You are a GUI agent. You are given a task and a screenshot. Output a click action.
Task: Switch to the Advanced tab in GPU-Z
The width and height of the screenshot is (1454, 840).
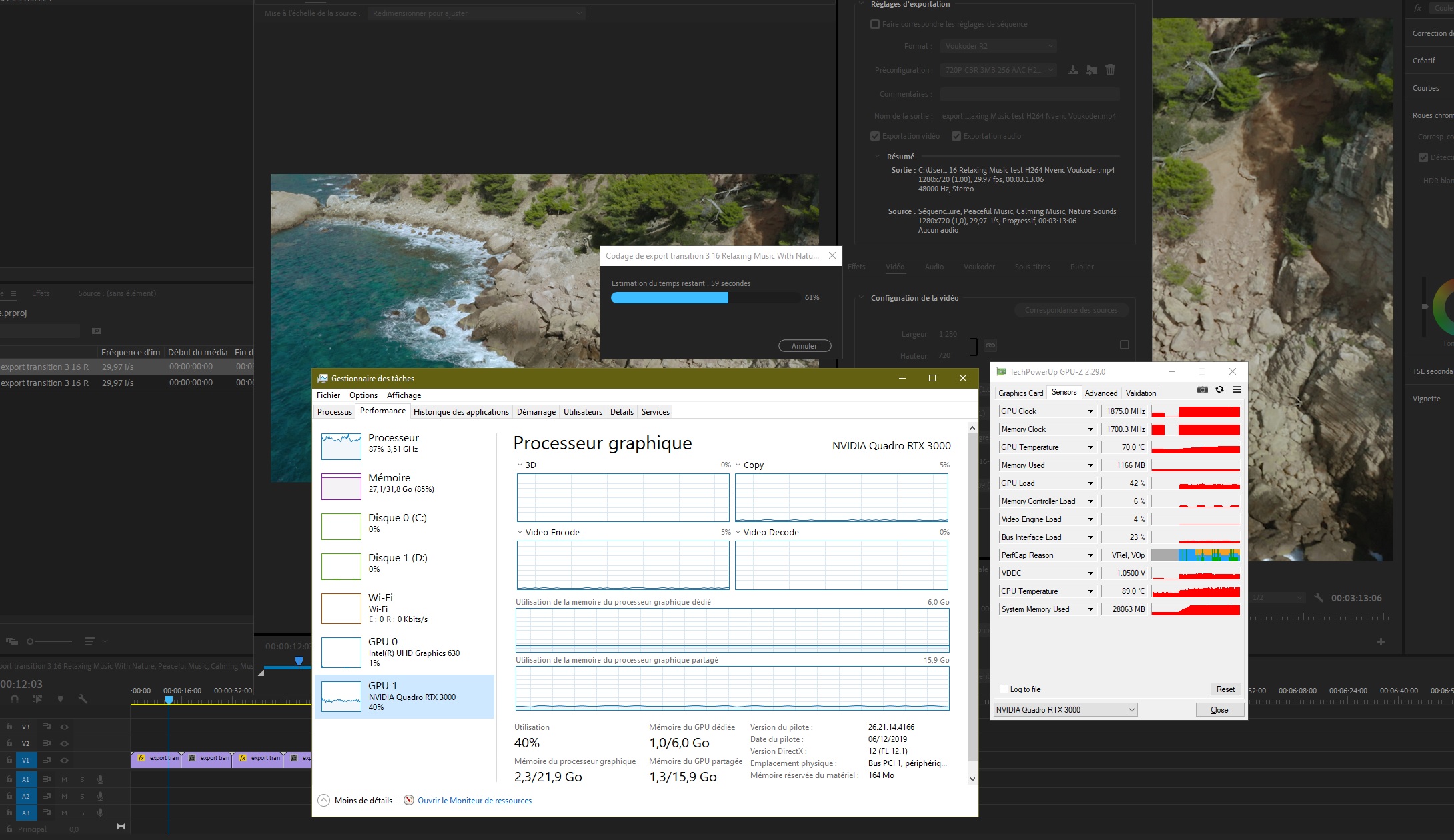[1101, 393]
